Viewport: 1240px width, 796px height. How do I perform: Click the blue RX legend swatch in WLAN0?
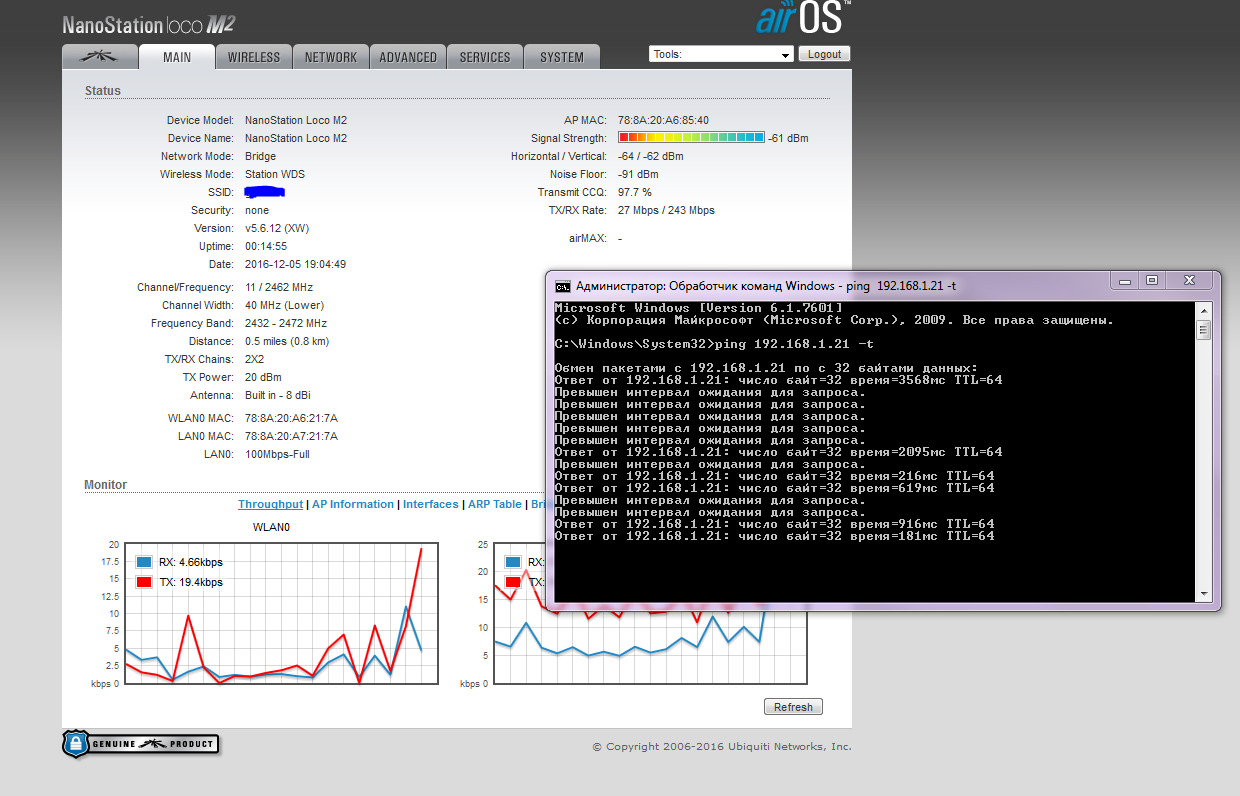pos(144,562)
